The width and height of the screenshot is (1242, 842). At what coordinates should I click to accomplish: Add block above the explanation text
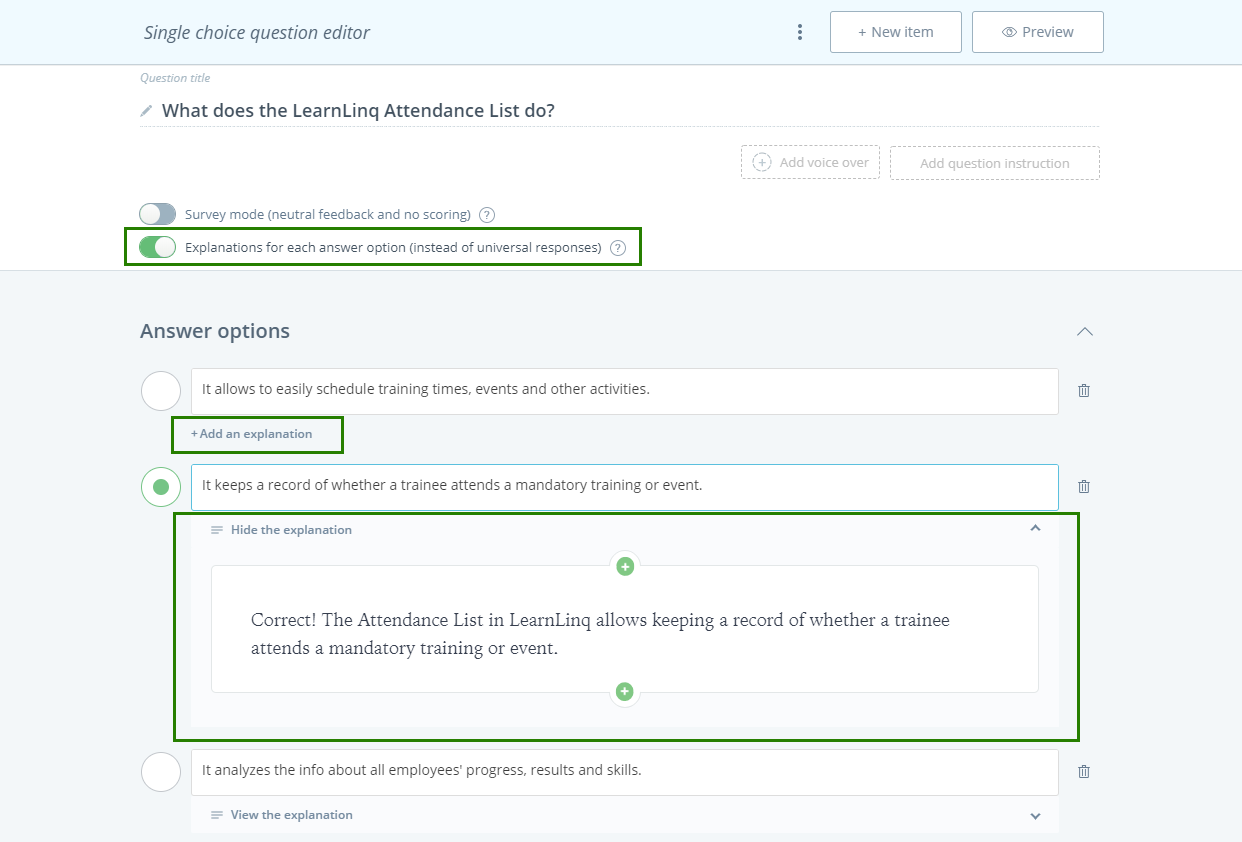pos(625,566)
